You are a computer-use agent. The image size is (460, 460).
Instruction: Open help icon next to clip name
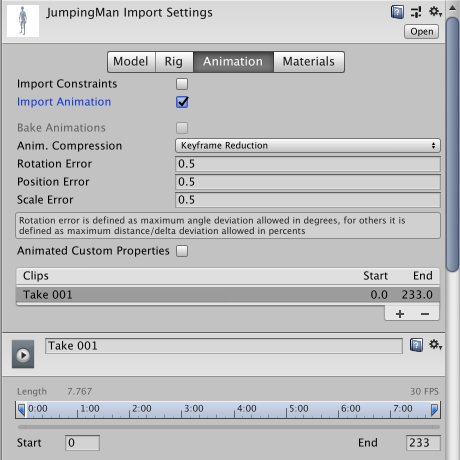(x=416, y=345)
